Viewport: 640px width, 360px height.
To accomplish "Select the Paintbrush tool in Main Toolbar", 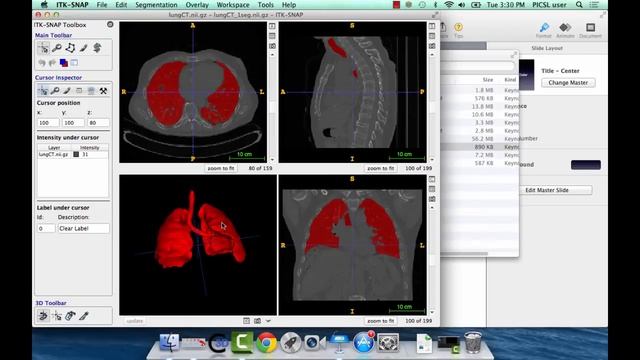I will [x=84, y=48].
